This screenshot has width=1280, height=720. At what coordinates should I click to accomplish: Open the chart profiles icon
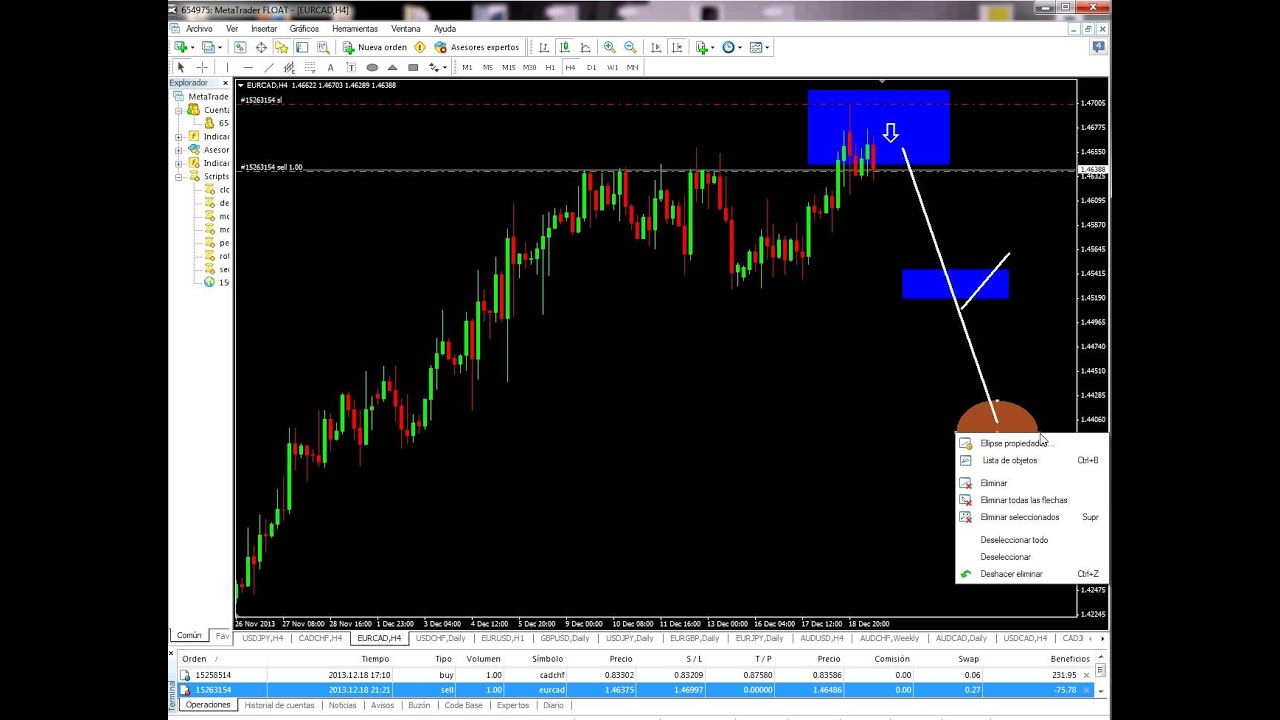(208, 47)
